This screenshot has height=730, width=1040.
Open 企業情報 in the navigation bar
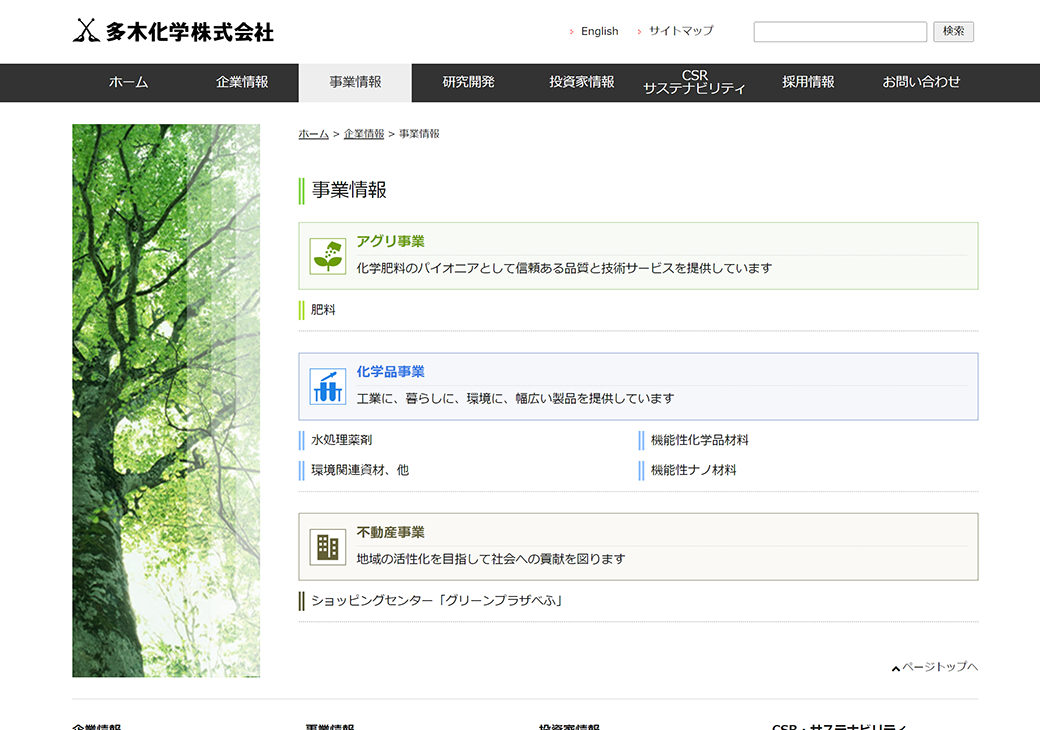pyautogui.click(x=242, y=83)
